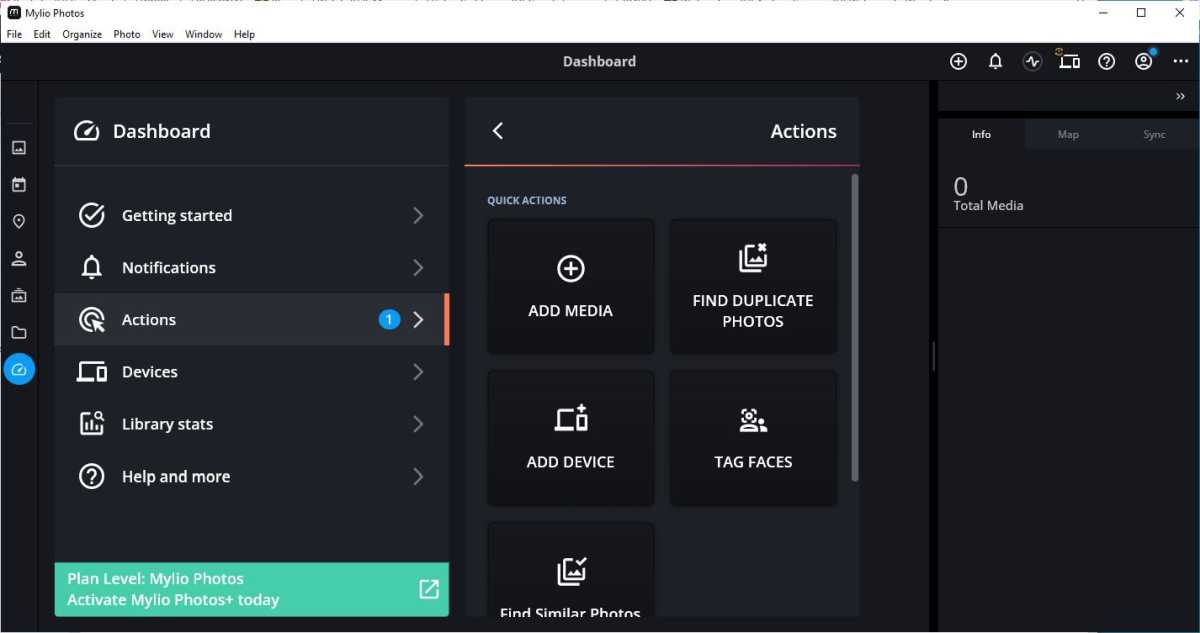The width and height of the screenshot is (1200, 633).
Task: Click the Devices icon in Dashboard list
Action: tap(92, 372)
